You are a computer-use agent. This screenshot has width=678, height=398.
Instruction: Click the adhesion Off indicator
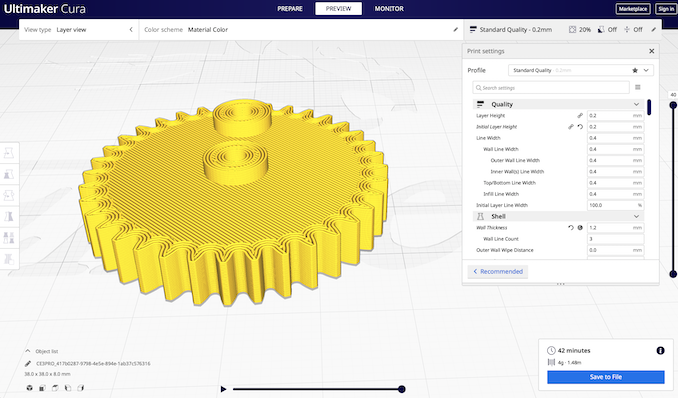(x=633, y=29)
